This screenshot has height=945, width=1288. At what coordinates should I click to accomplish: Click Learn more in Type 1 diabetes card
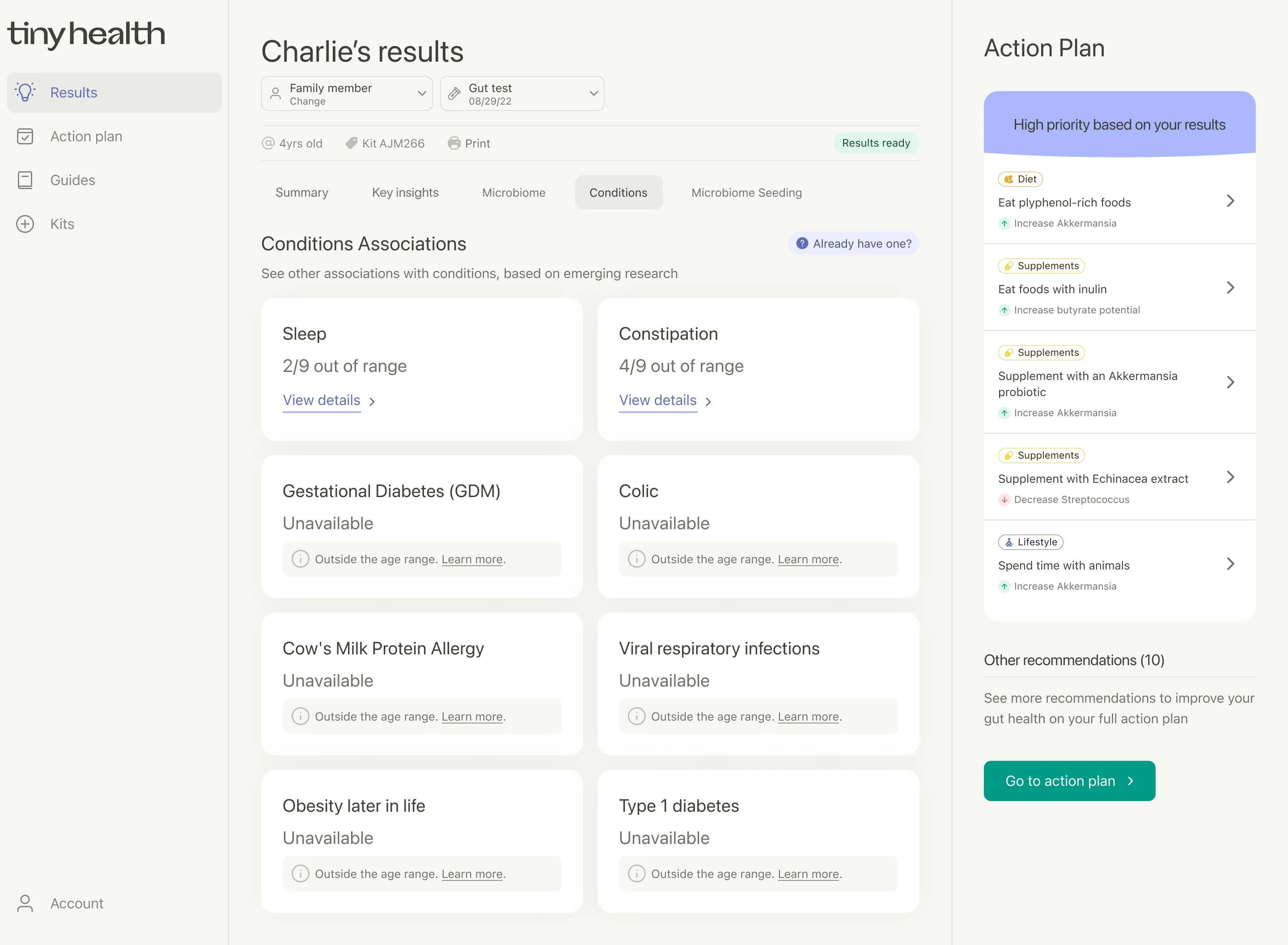coord(808,874)
